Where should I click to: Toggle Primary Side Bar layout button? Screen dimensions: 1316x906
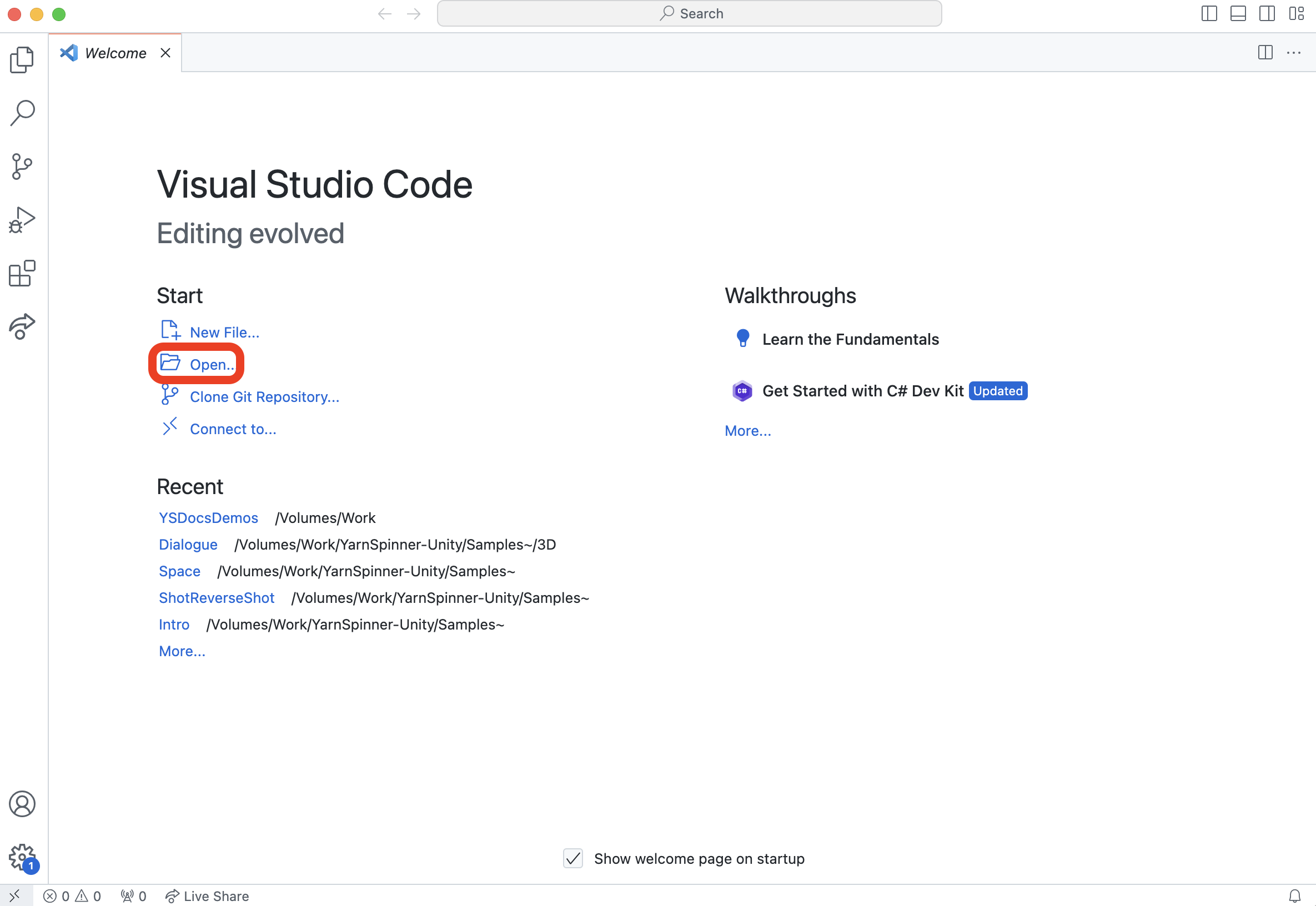(x=1209, y=14)
